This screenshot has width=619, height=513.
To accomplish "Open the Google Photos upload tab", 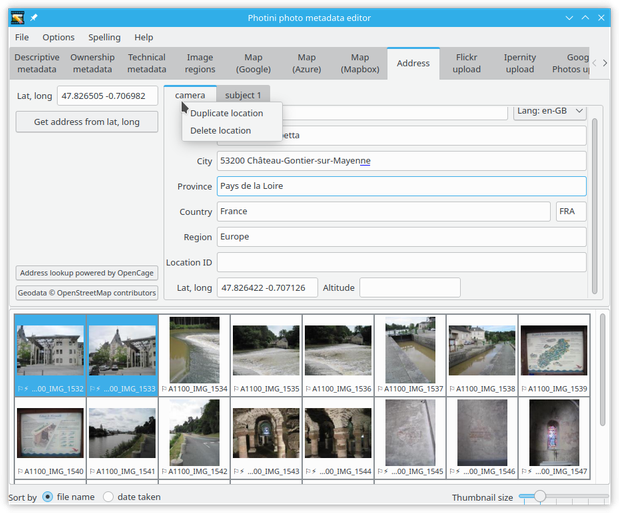I will tap(568, 63).
